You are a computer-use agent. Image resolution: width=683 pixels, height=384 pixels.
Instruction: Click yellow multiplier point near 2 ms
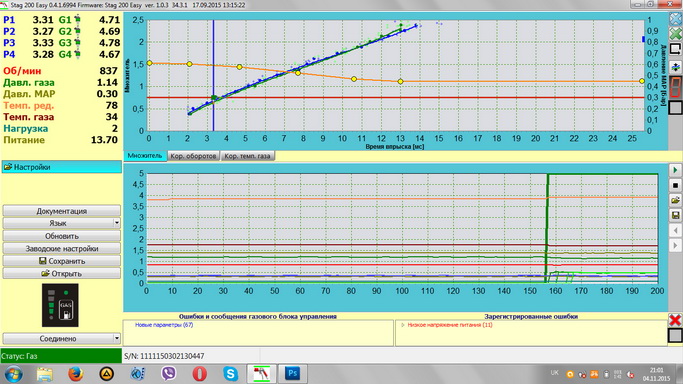189,64
